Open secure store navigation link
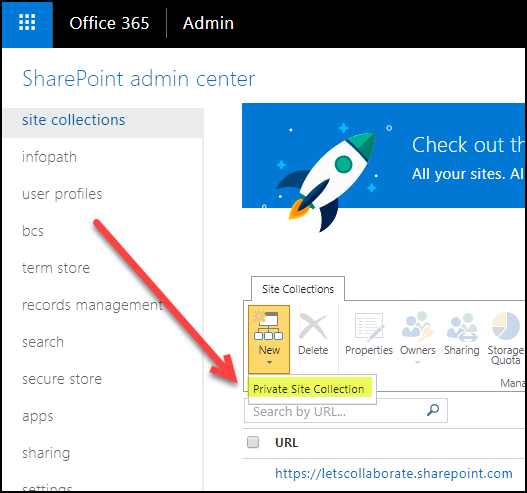 tap(62, 379)
